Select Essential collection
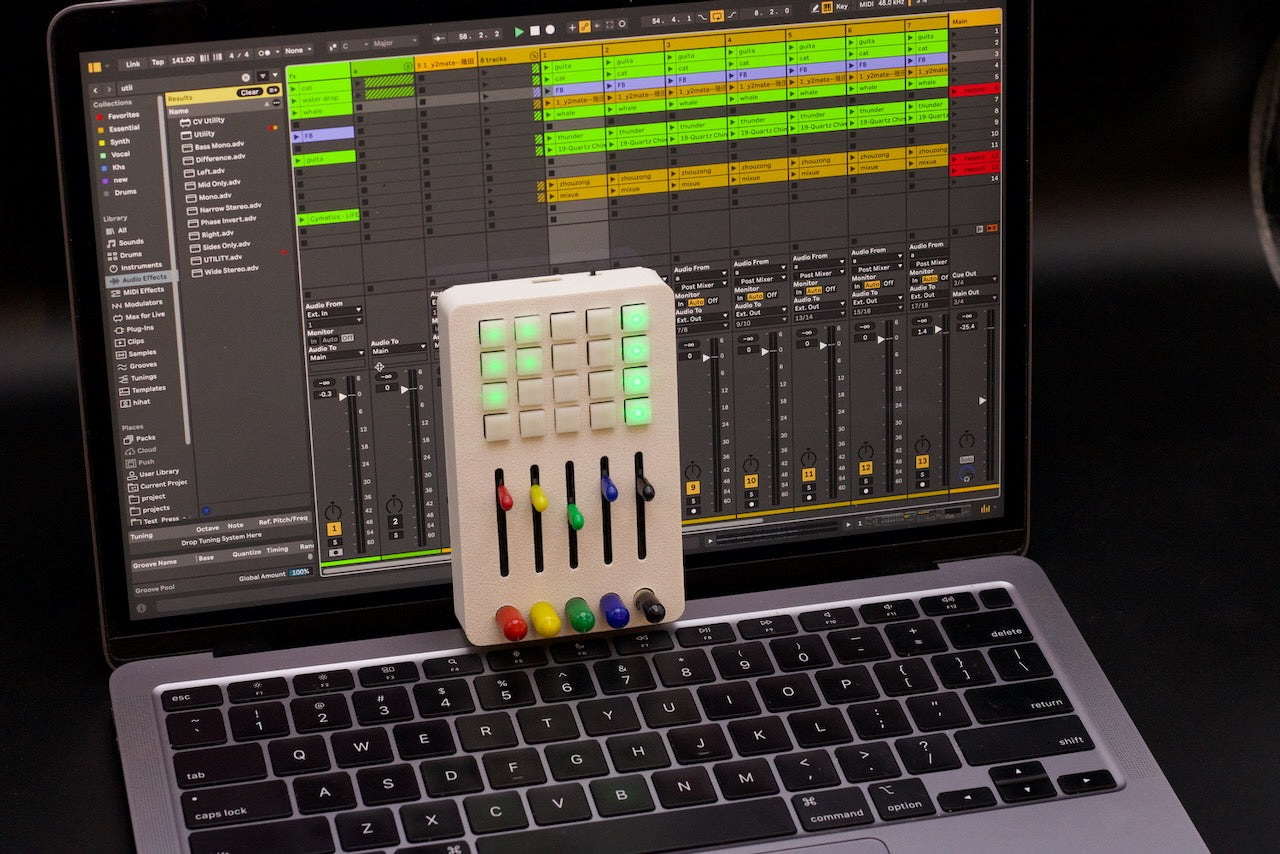Screen dimensions: 1280x854 tap(118, 128)
